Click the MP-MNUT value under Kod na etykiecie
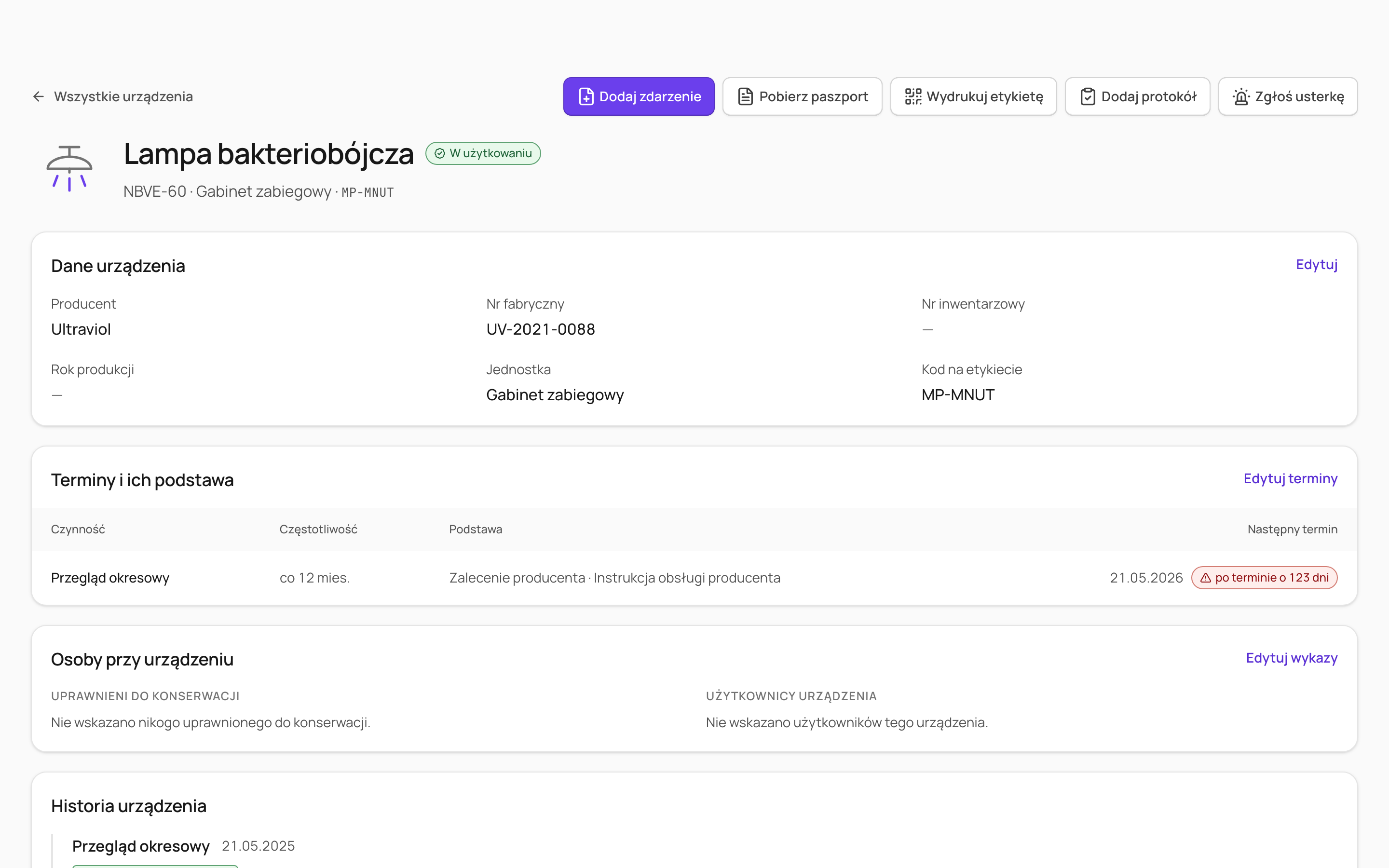1389x868 pixels. point(958,395)
